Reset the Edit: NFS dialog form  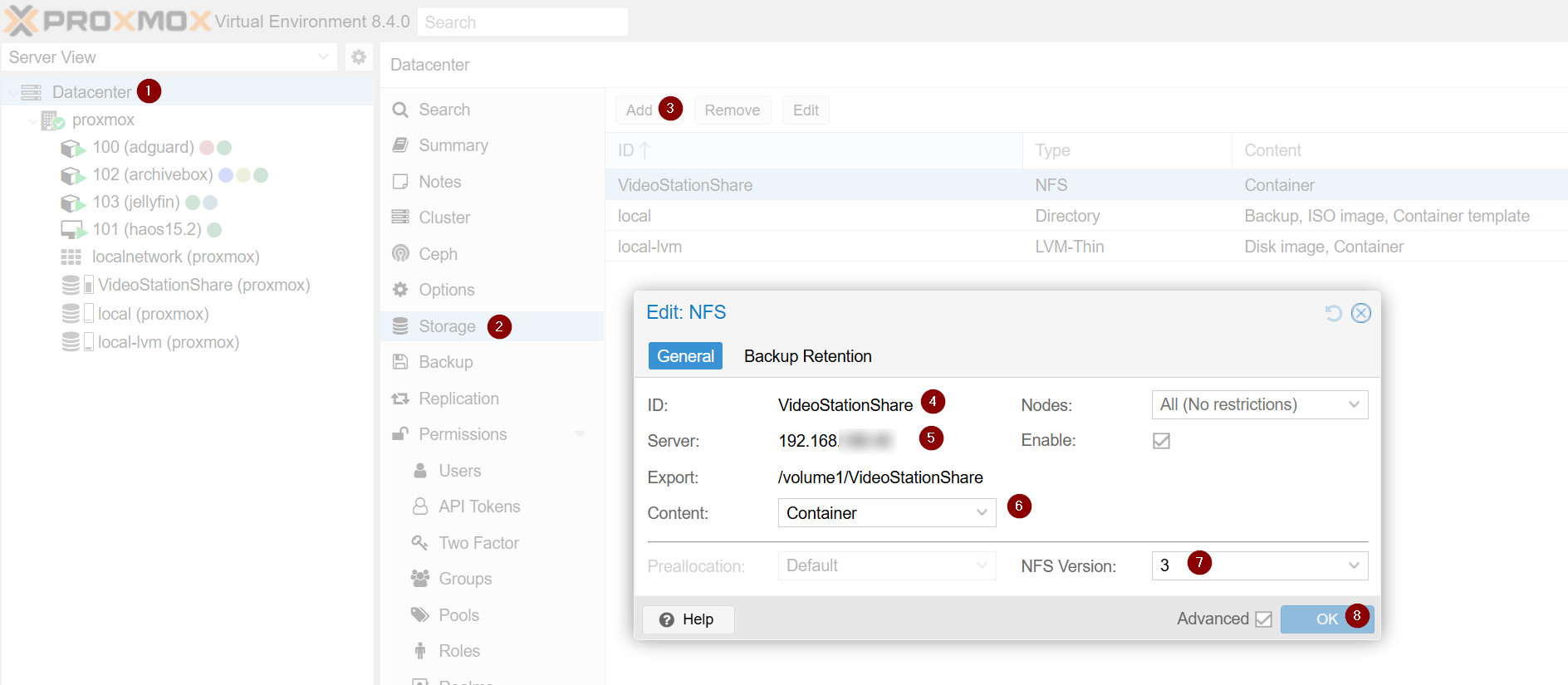[x=1333, y=313]
